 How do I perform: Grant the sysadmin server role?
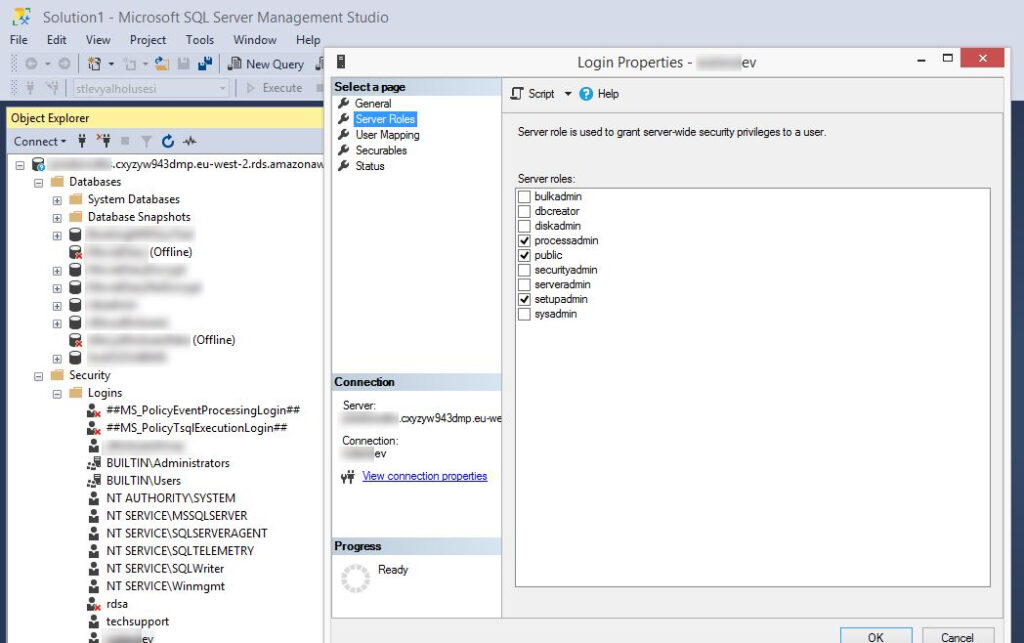(524, 314)
